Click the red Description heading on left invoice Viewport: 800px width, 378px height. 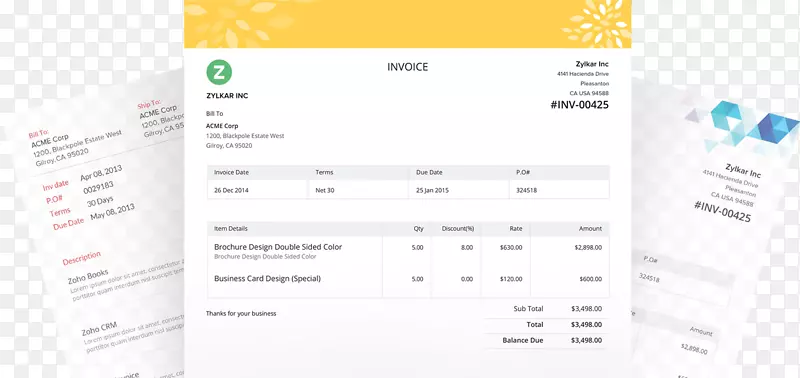coord(82,258)
